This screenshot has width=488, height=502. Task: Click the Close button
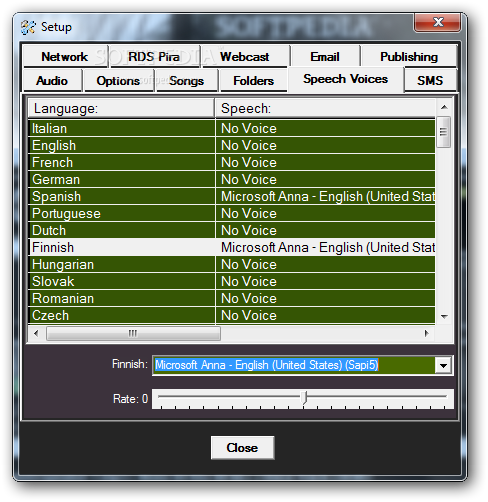[x=242, y=448]
